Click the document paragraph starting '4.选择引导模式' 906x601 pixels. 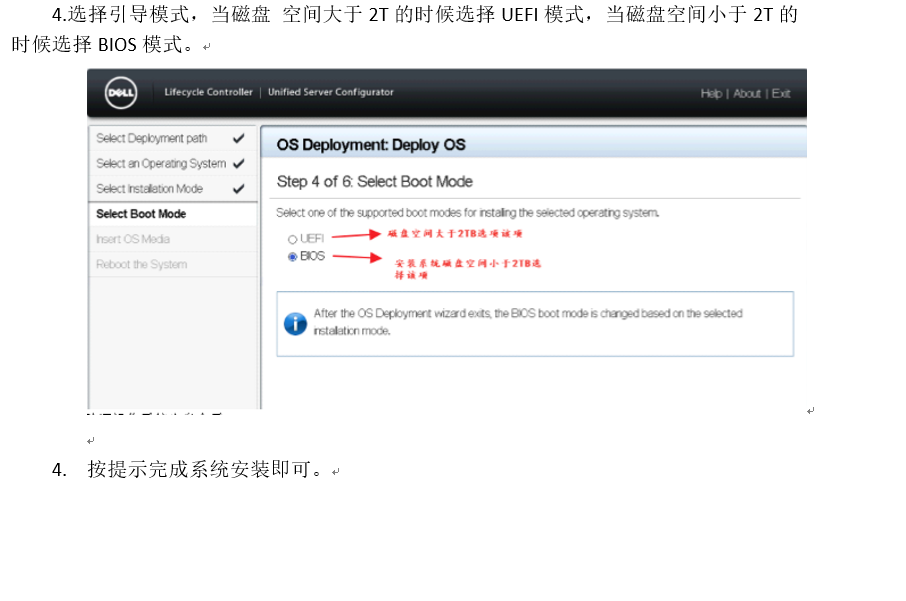(404, 29)
